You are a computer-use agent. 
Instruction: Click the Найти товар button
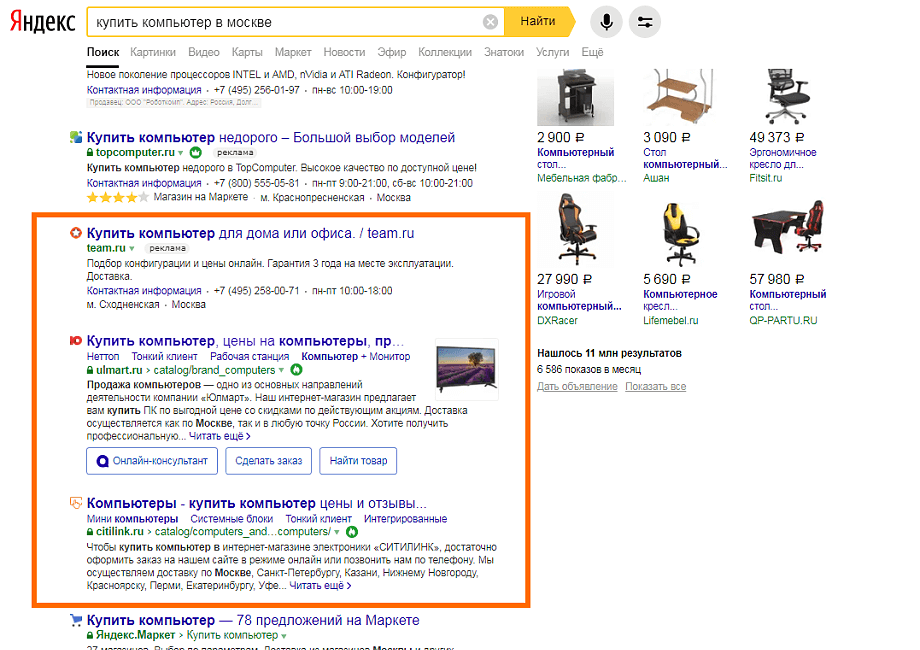point(358,461)
